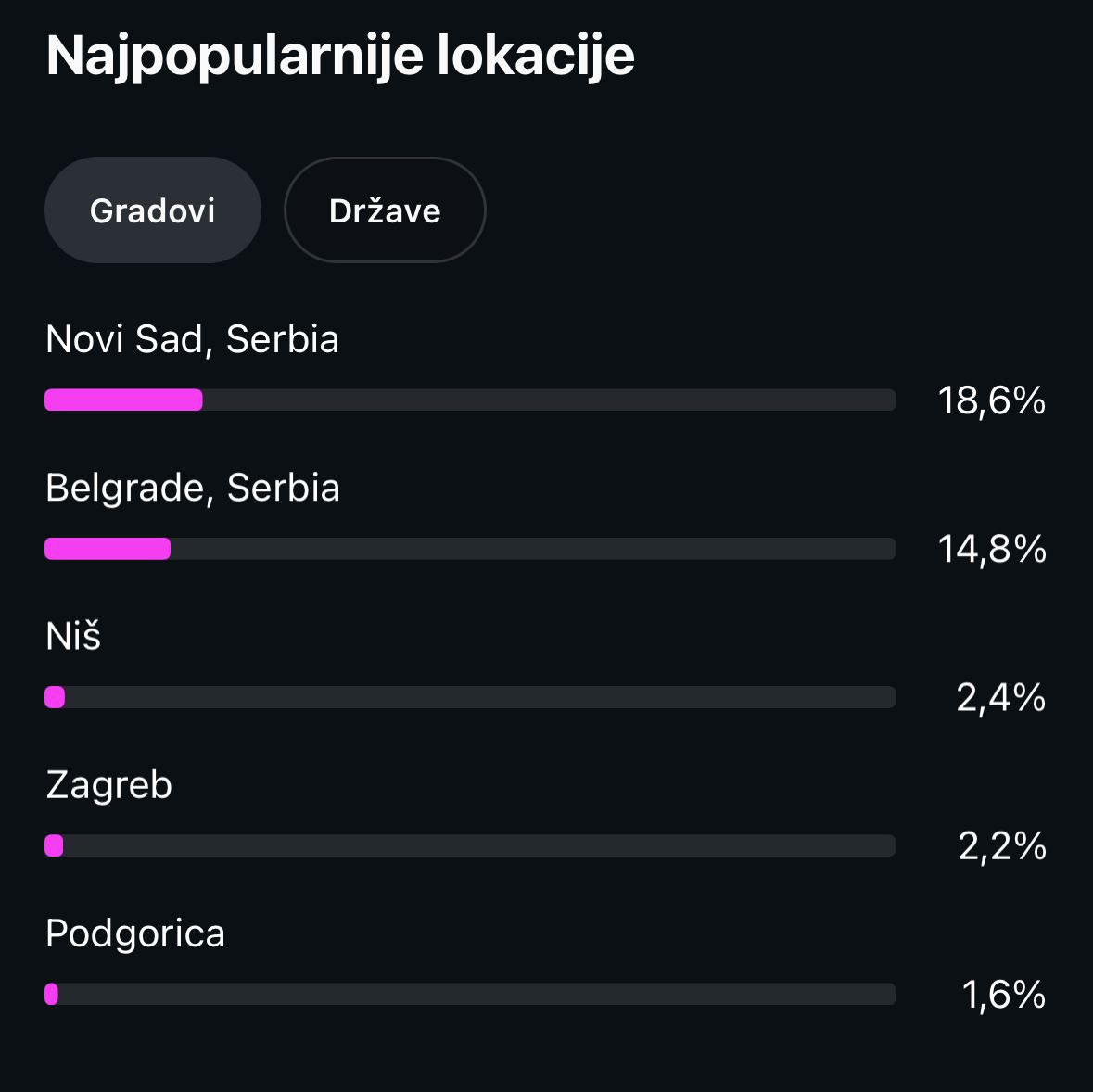The width and height of the screenshot is (1093, 1092).
Task: Click the 18,6% value for Novi Sad
Action: coord(991,400)
